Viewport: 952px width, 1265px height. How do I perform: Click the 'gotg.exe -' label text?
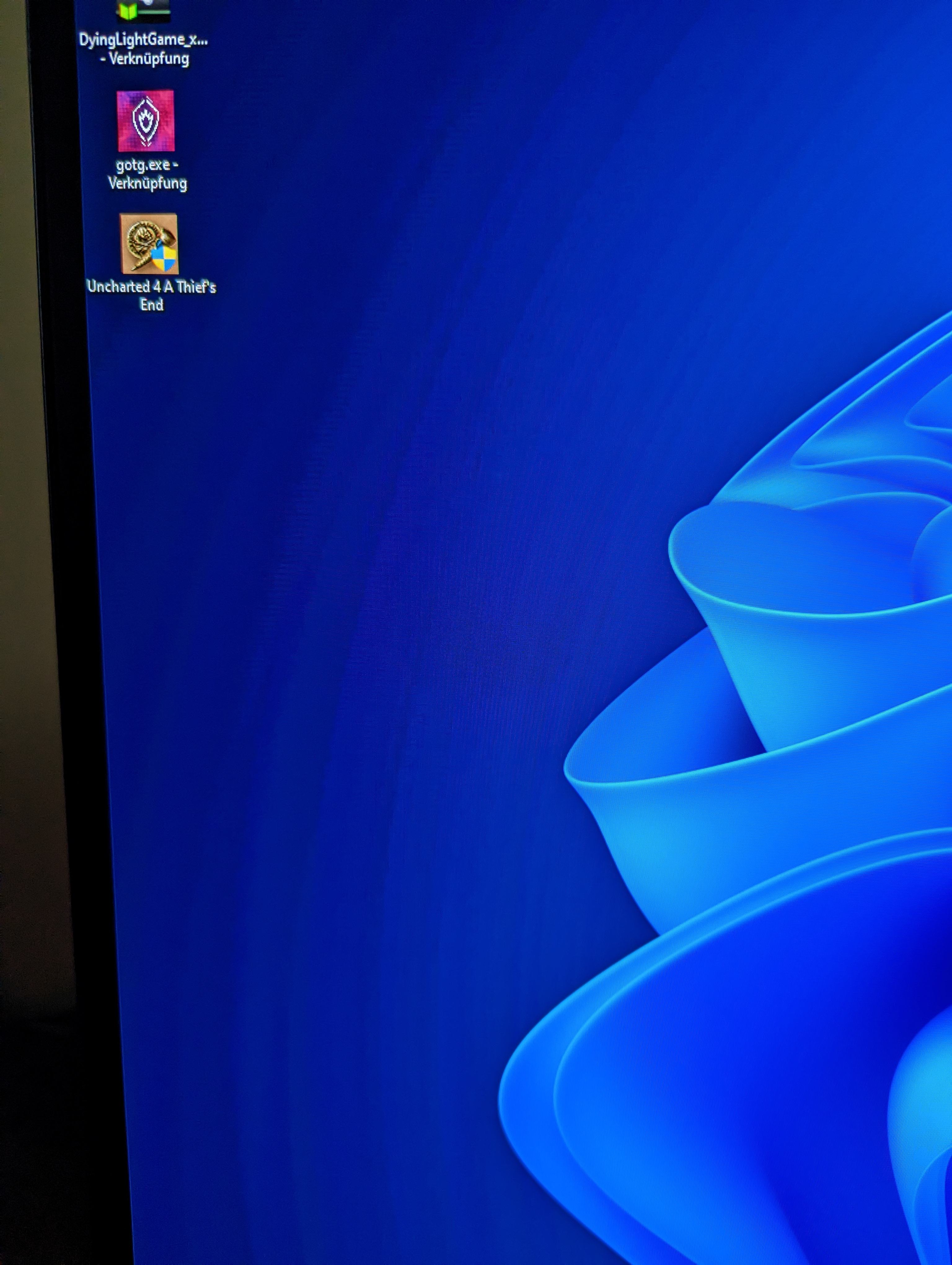(147, 165)
